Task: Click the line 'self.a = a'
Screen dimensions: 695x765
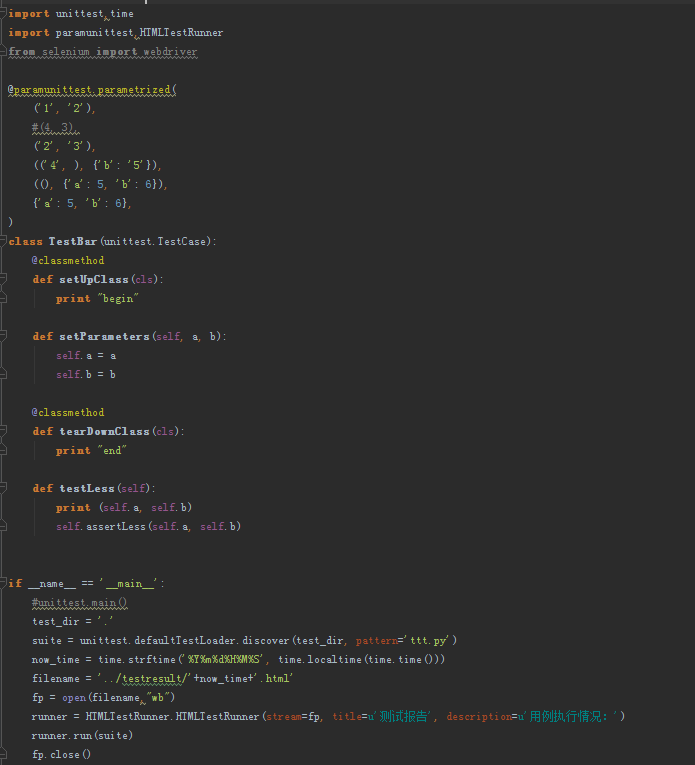Action: pyautogui.click(x=86, y=356)
